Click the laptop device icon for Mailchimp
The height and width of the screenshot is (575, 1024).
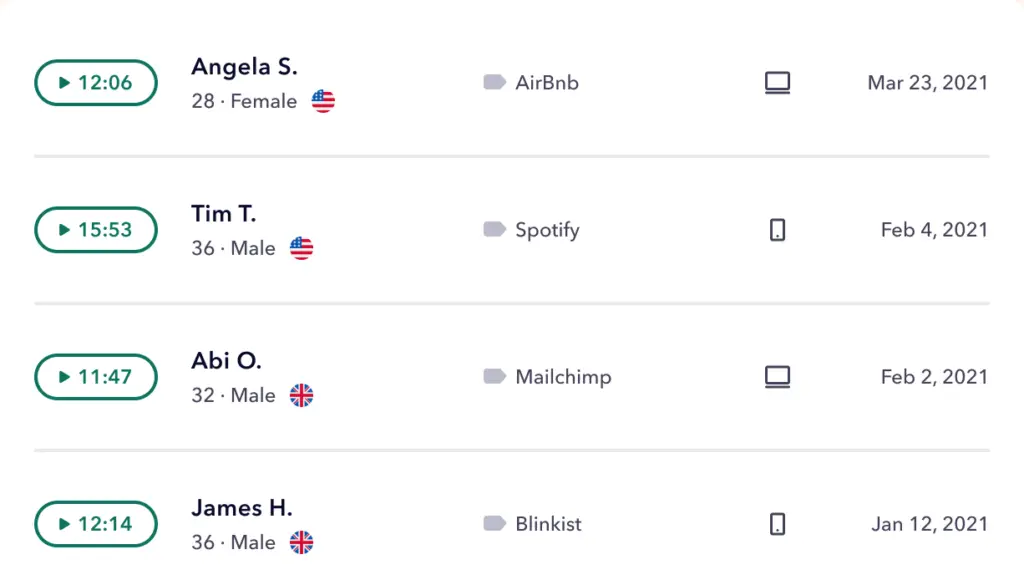pyautogui.click(x=777, y=377)
